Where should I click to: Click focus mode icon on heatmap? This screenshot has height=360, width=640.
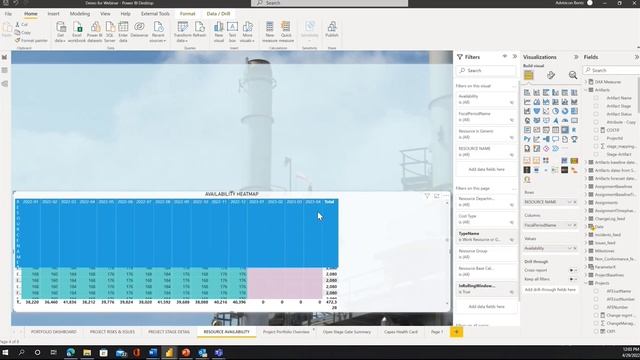(x=437, y=196)
